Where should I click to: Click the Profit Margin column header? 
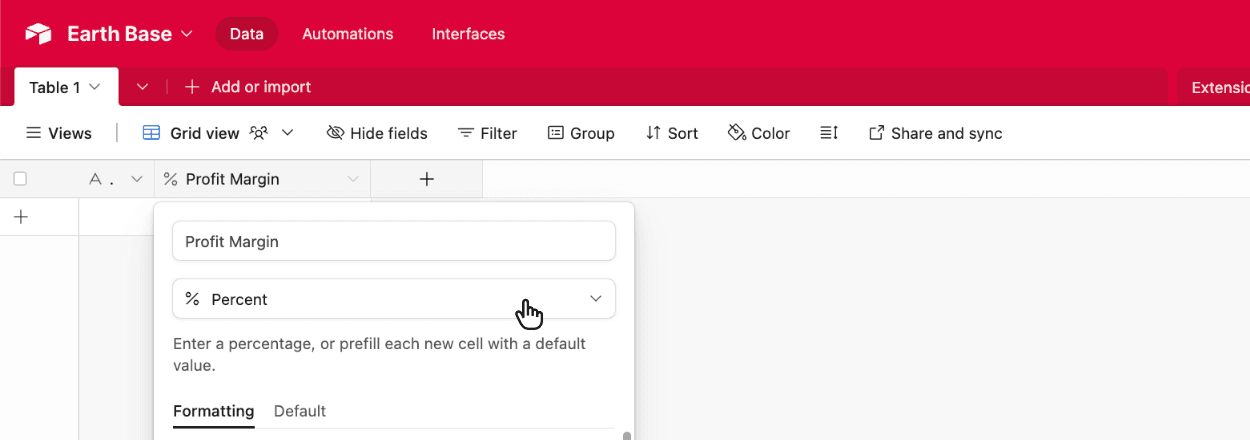(263, 179)
